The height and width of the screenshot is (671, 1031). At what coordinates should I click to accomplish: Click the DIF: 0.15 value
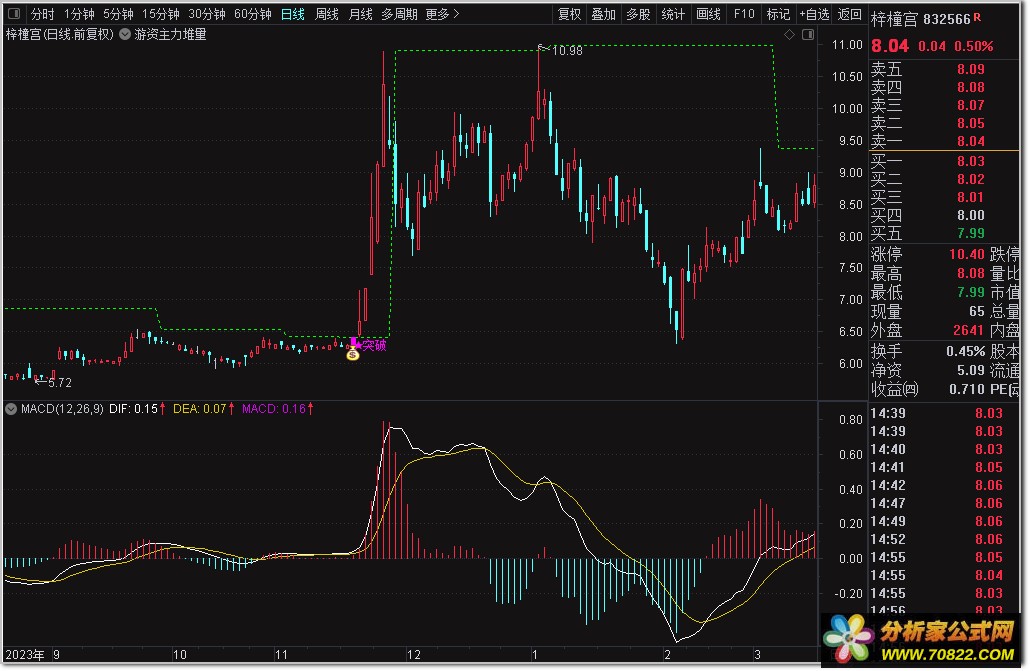click(133, 409)
